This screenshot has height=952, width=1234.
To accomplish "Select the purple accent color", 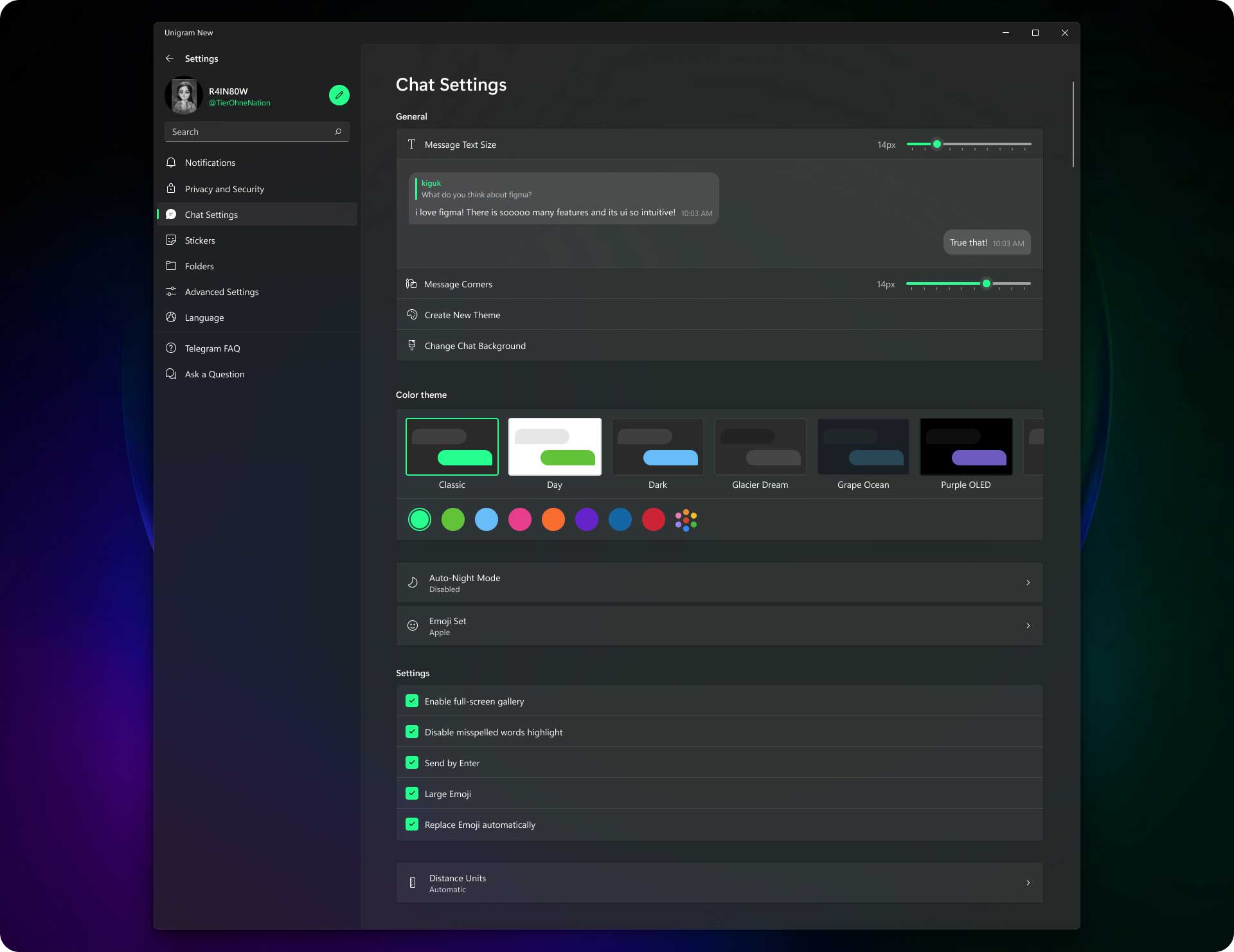I will pyautogui.click(x=587, y=519).
